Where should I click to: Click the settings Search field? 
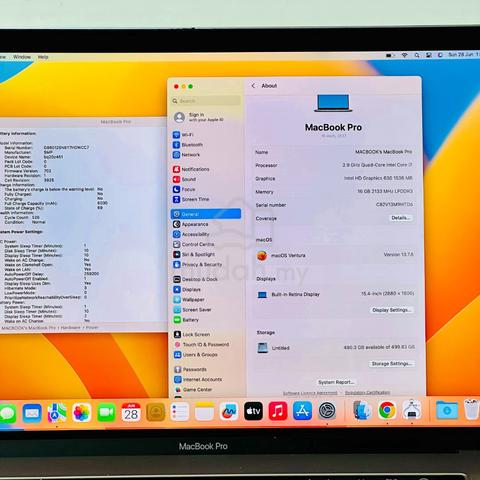[206, 101]
